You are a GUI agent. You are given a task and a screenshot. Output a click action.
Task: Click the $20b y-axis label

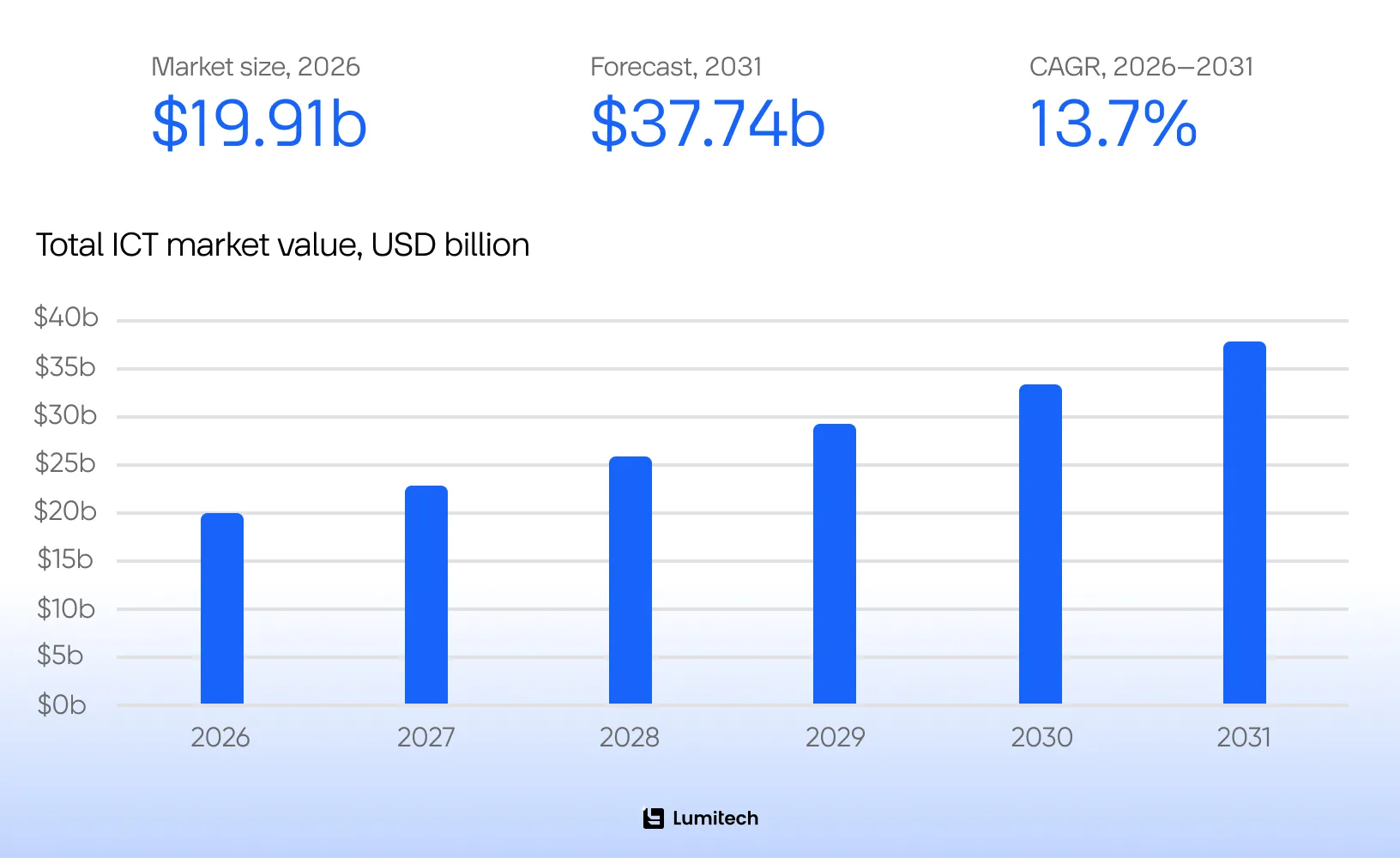click(x=65, y=511)
